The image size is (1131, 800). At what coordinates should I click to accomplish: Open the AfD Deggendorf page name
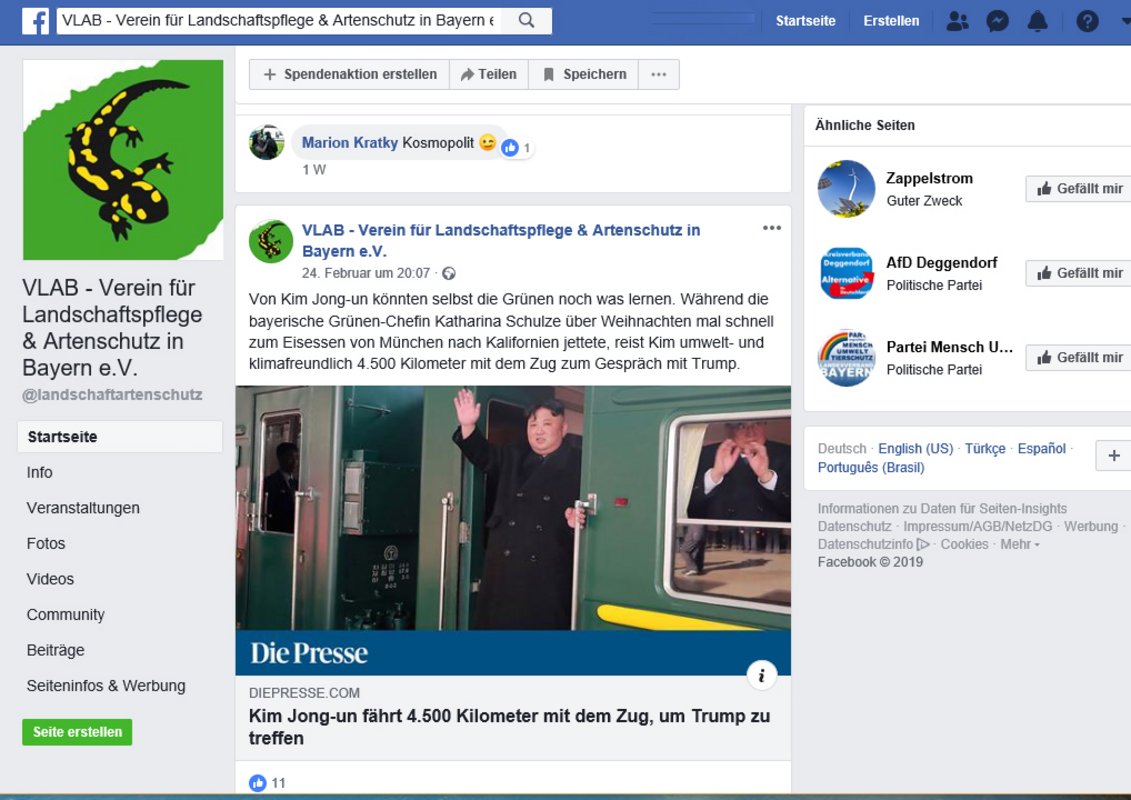click(941, 263)
